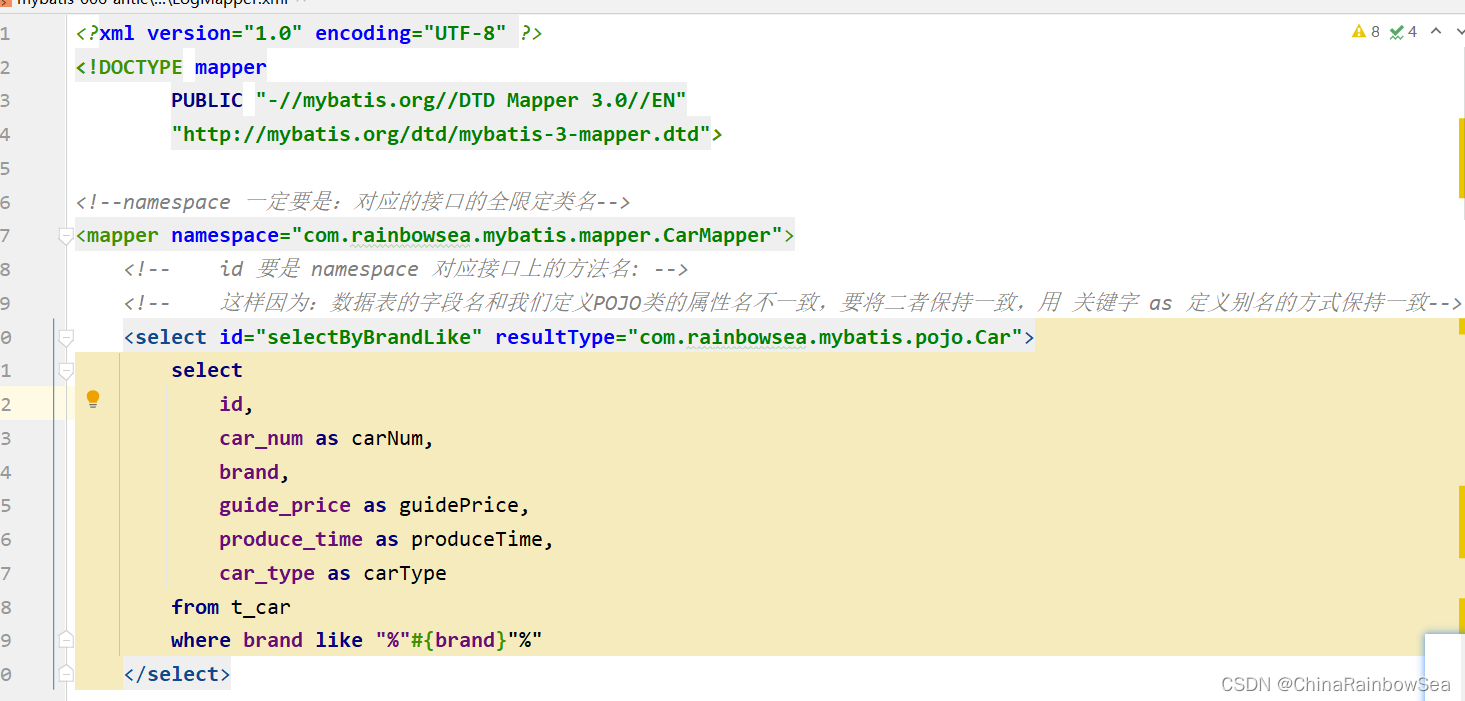This screenshot has width=1465, height=701.
Task: Click the mapper word after DOCTYPE
Action: 231,67
